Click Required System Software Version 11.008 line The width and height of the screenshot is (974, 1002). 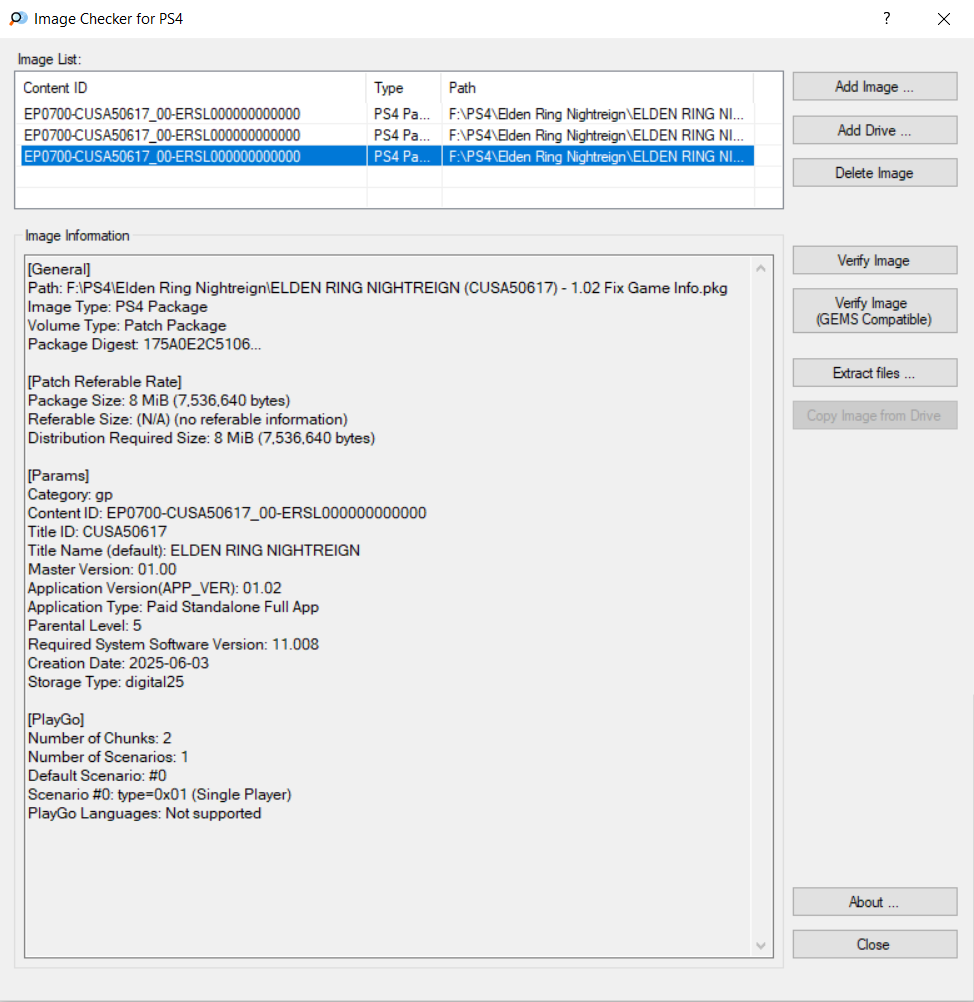(x=173, y=645)
